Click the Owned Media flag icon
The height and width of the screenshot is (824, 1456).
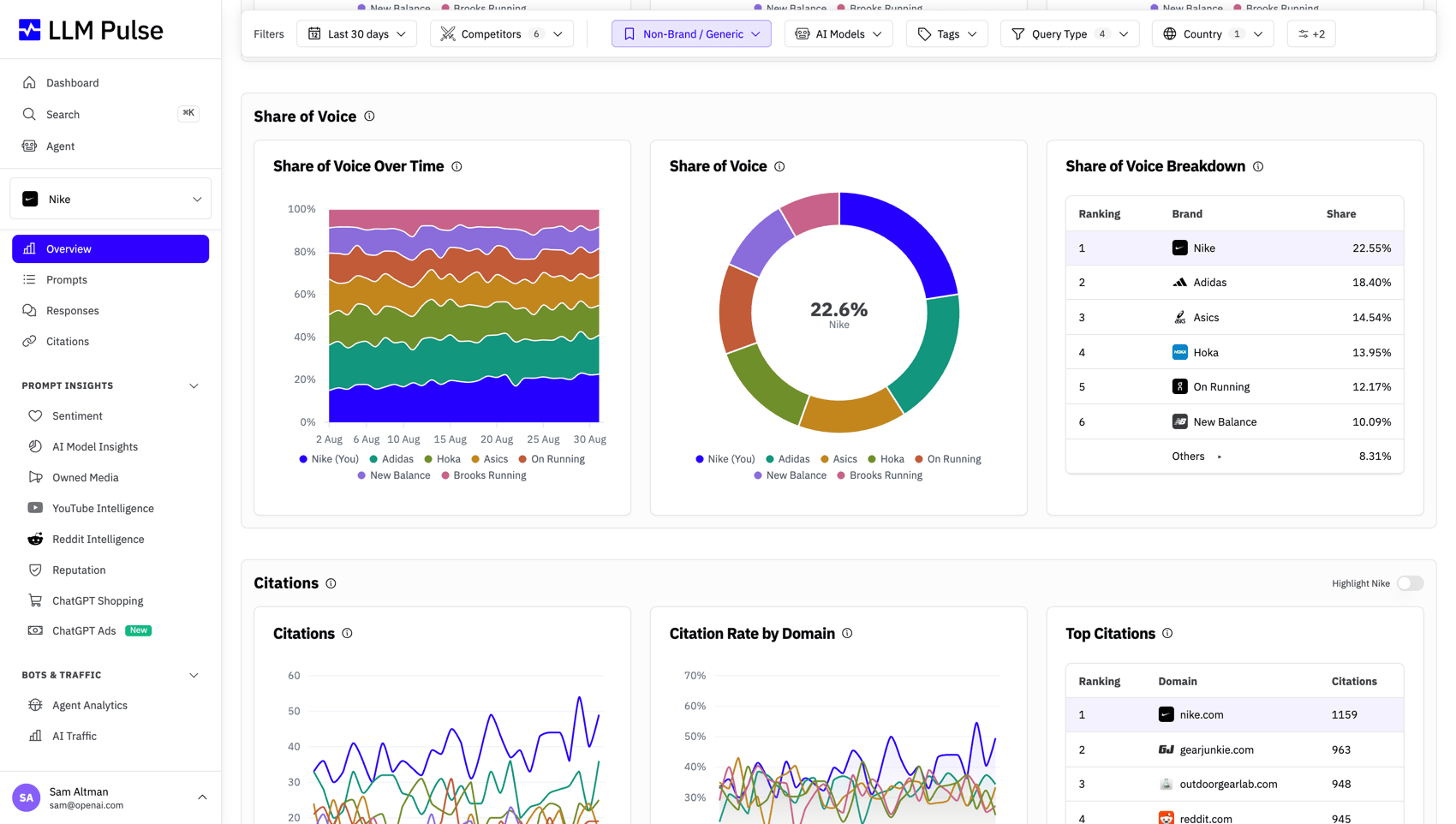click(35, 478)
